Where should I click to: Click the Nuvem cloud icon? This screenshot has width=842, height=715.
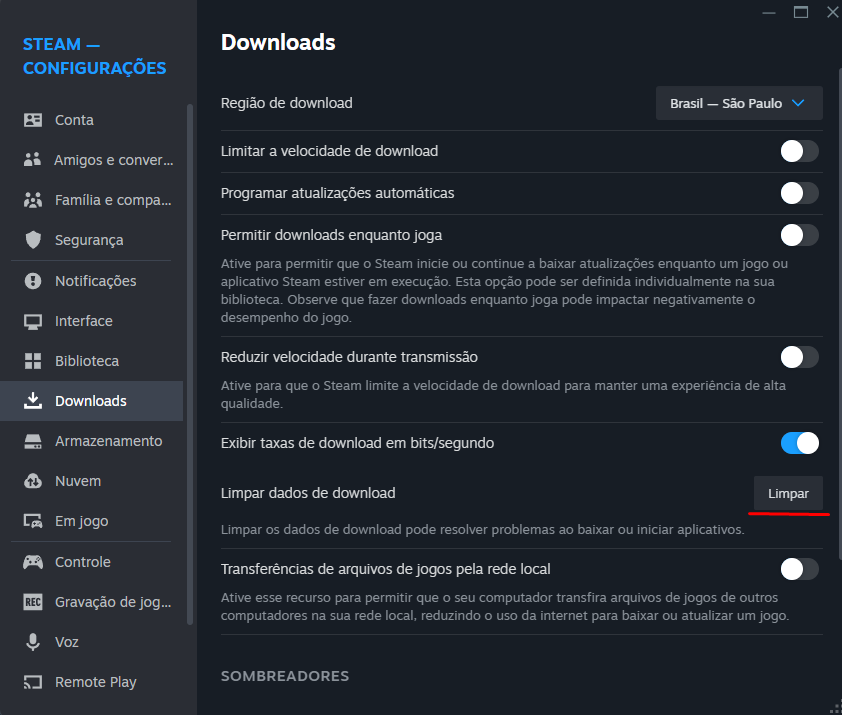click(33, 481)
